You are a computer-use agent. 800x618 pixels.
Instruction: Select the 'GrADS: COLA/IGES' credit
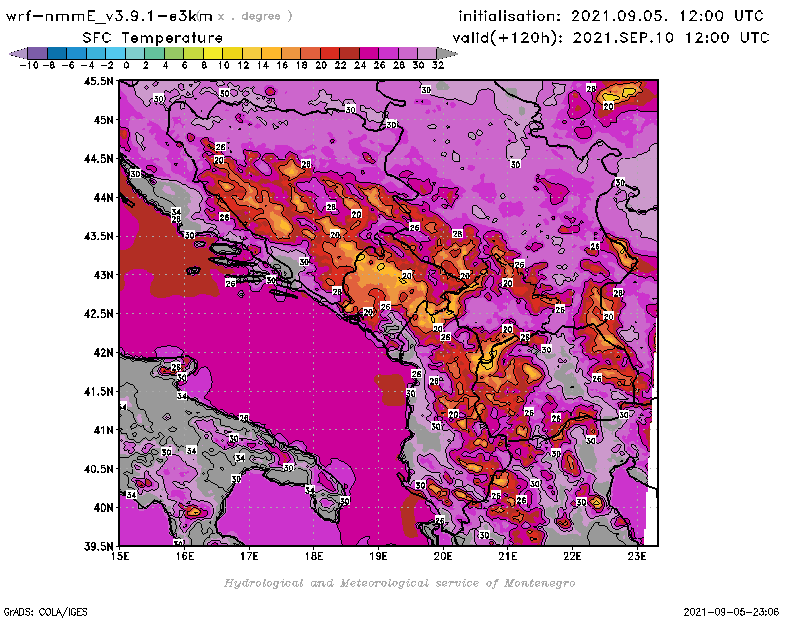[45, 612]
